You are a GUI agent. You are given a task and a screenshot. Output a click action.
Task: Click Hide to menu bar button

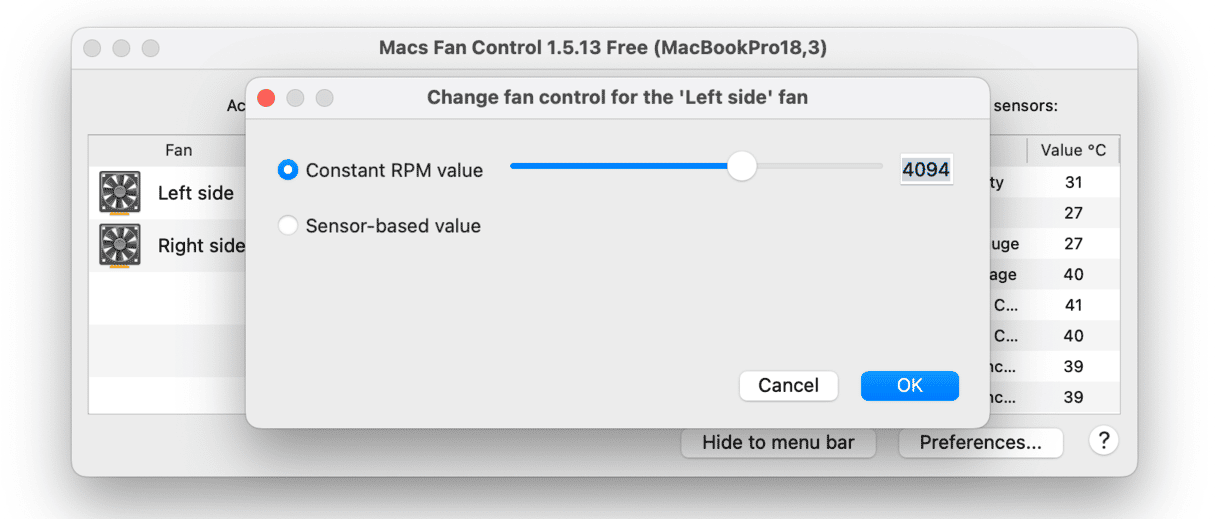778,442
